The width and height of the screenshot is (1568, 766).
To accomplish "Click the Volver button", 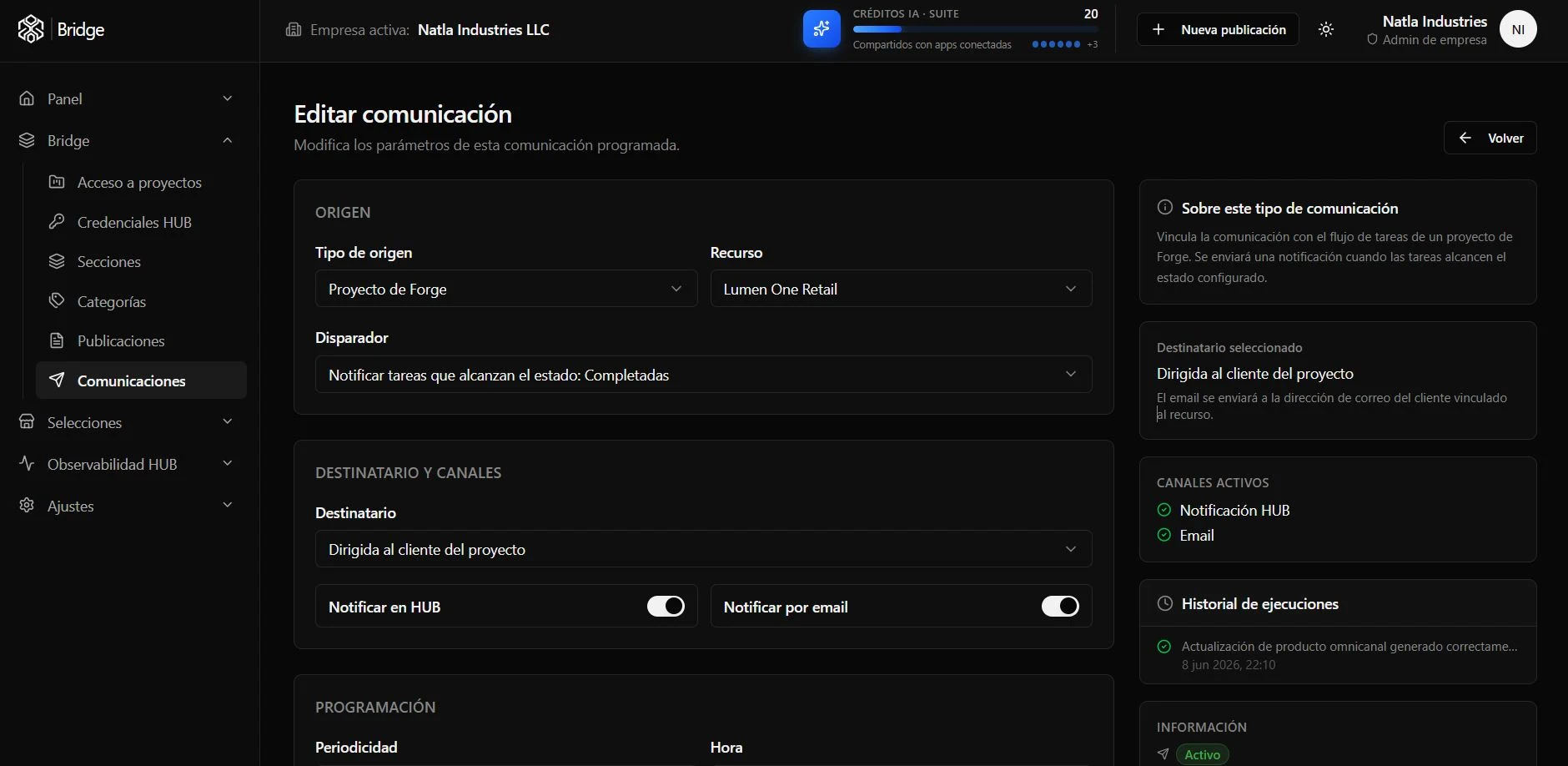I will [x=1490, y=138].
